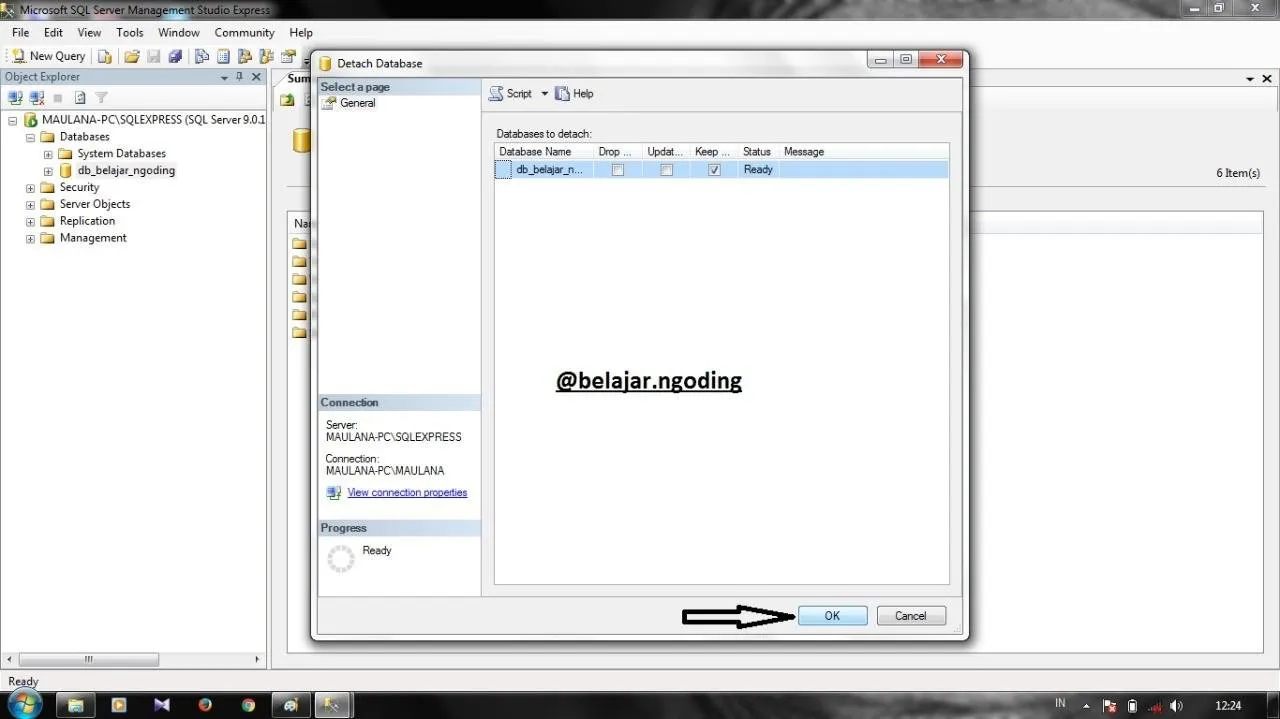Click the Open File folder icon in toolbar
The image size is (1280, 719).
132,56
